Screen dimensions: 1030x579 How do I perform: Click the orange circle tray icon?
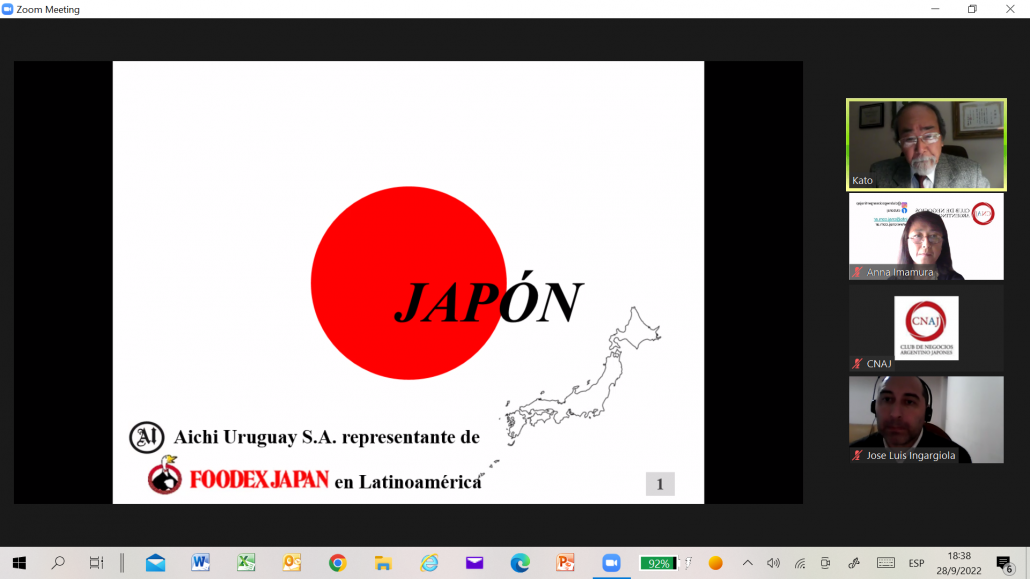(x=715, y=563)
